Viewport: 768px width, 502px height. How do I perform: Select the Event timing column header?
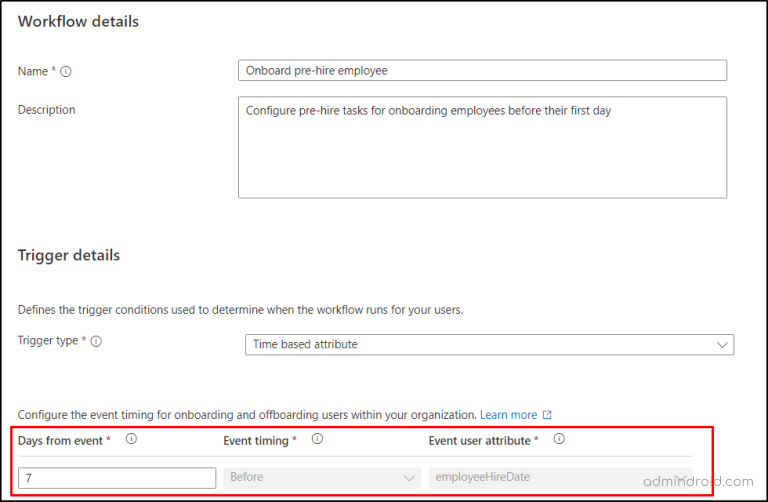256,440
